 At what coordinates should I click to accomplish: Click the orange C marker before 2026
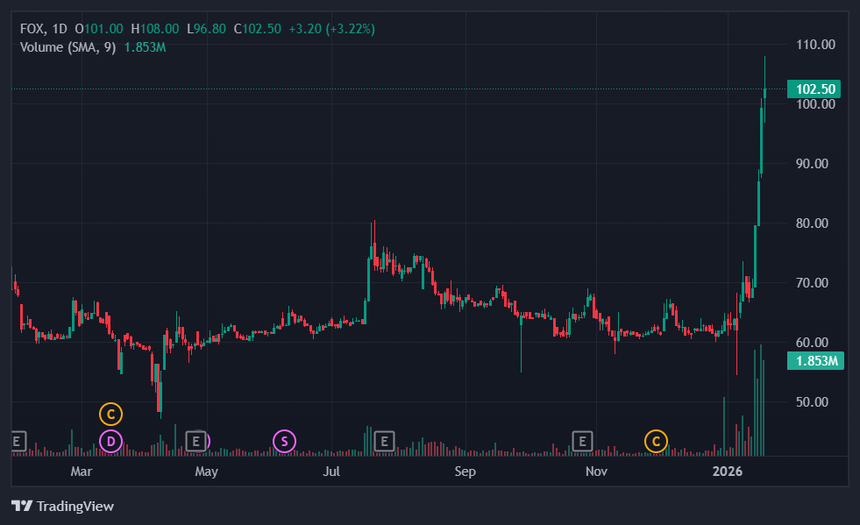[656, 440]
